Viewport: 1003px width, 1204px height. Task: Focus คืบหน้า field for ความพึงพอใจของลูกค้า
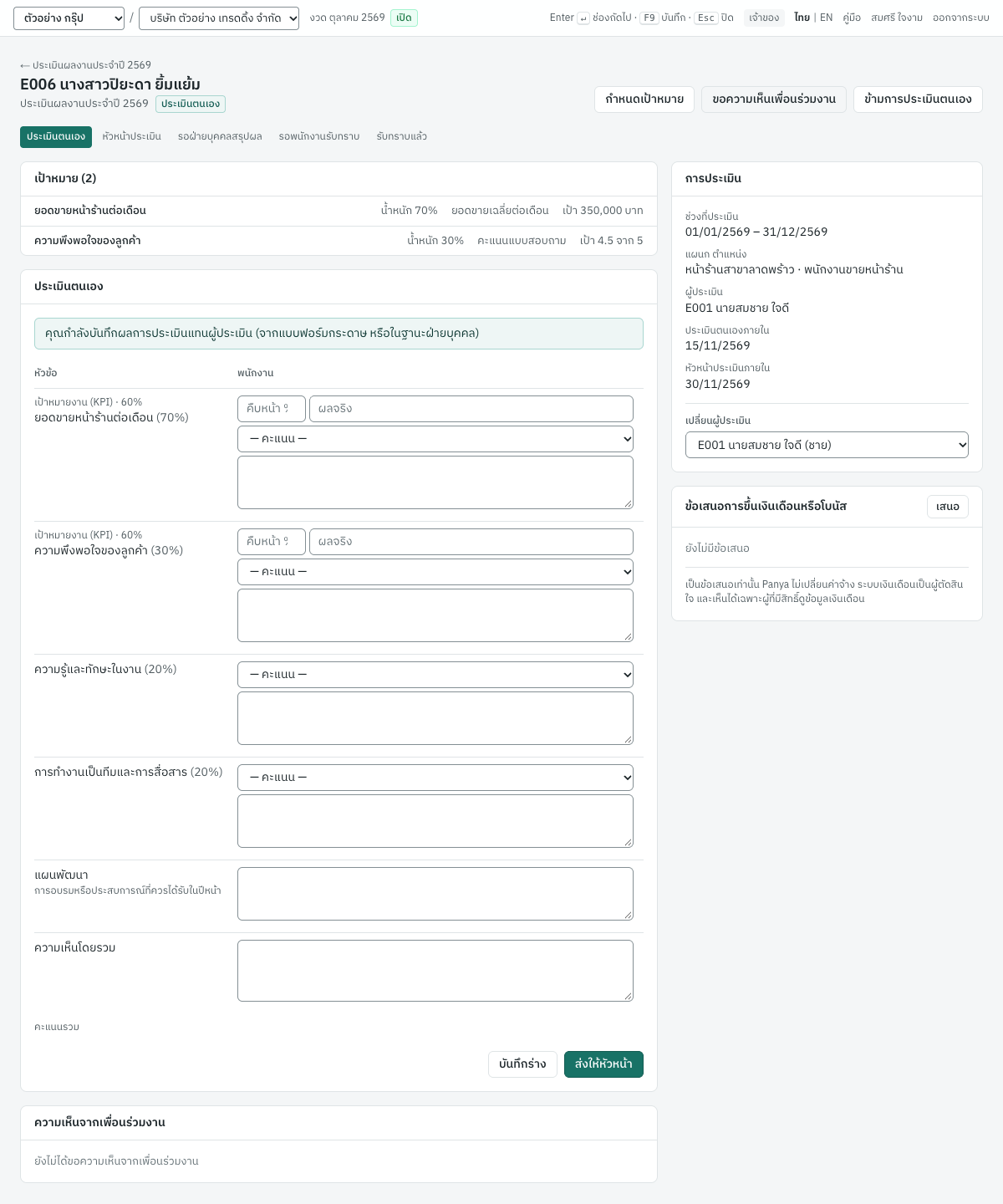tap(272, 542)
